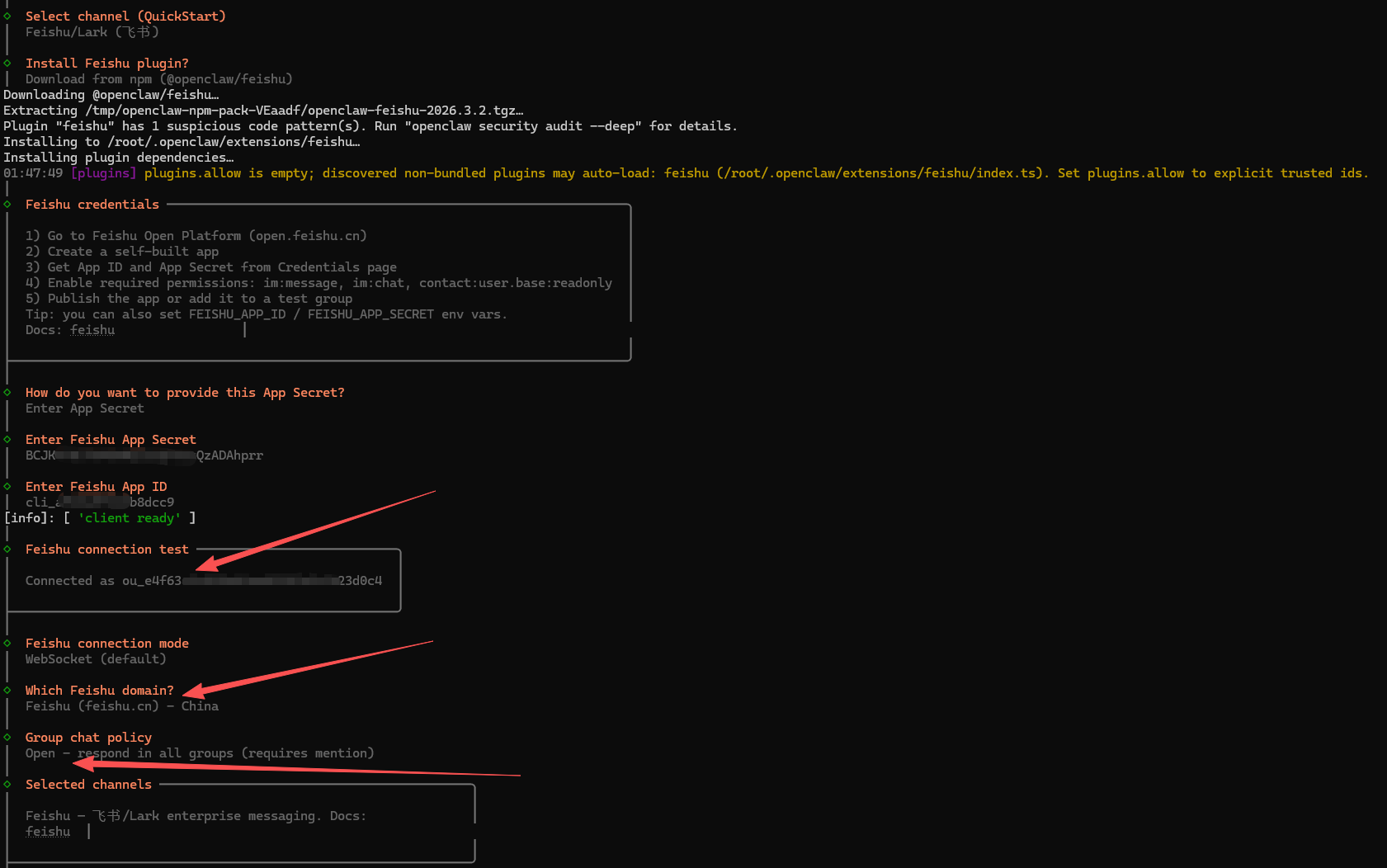The width and height of the screenshot is (1387, 868).
Task: Click the blurred App Secret value starting with BCJK
Action: click(x=144, y=455)
